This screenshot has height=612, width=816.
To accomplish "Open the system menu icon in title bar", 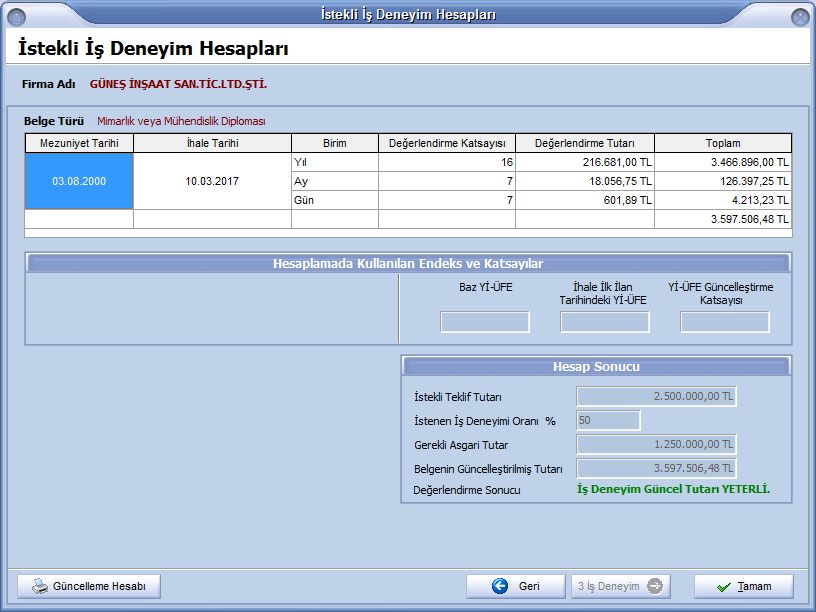I will coord(18,16).
